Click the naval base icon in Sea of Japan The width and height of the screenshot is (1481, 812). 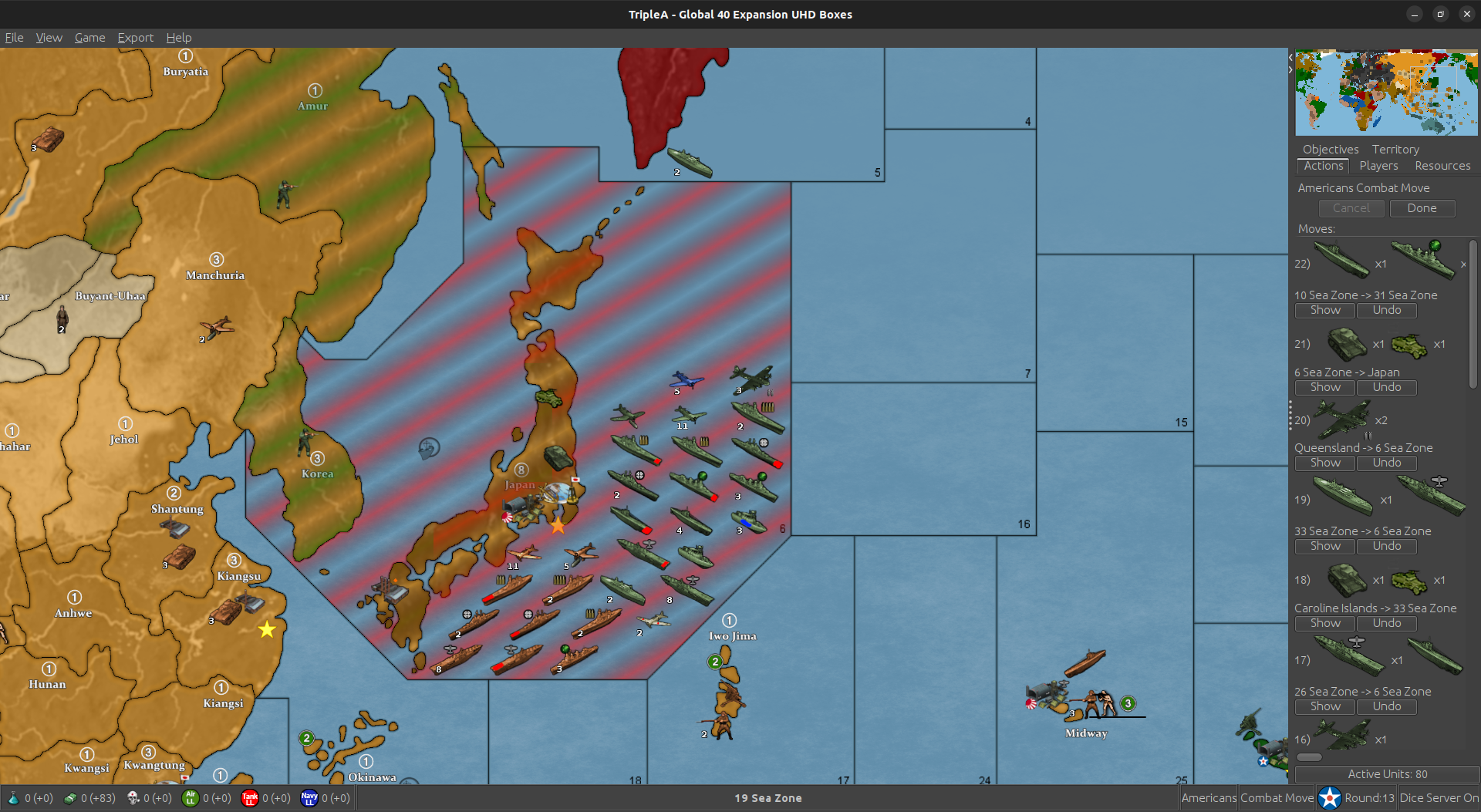pos(429,447)
